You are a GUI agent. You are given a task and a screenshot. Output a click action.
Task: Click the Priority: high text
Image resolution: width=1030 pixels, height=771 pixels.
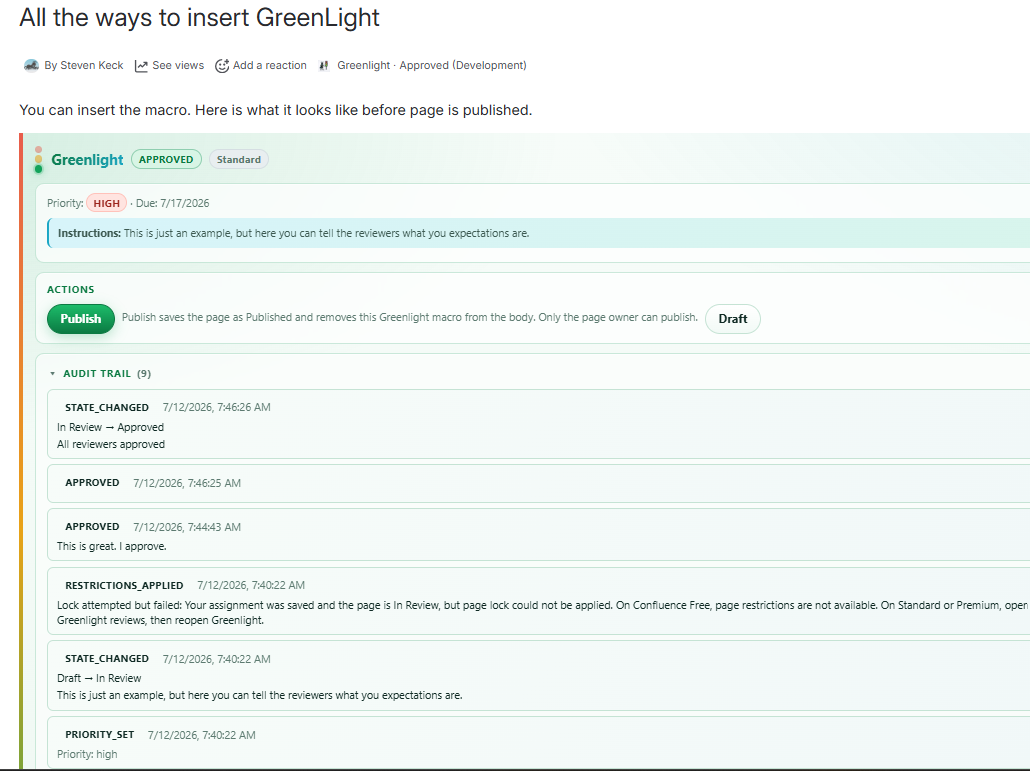[87, 755]
